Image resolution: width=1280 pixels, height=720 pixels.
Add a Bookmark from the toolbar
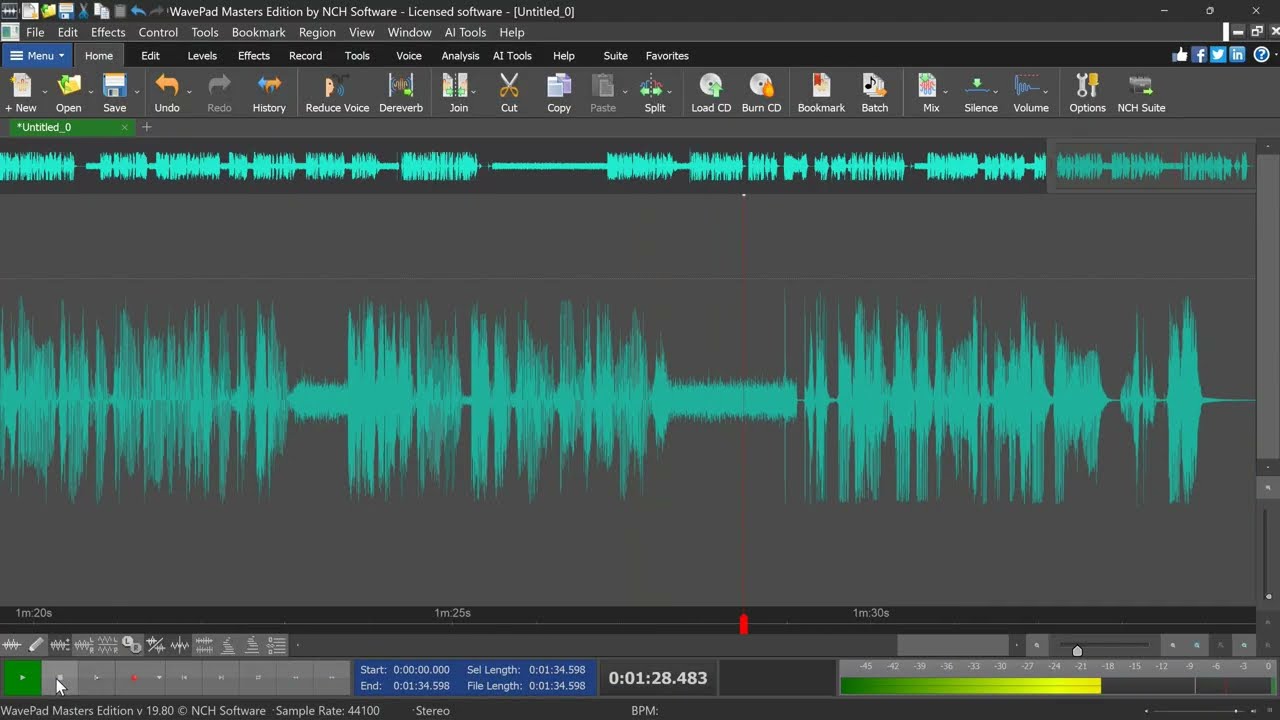click(x=821, y=93)
